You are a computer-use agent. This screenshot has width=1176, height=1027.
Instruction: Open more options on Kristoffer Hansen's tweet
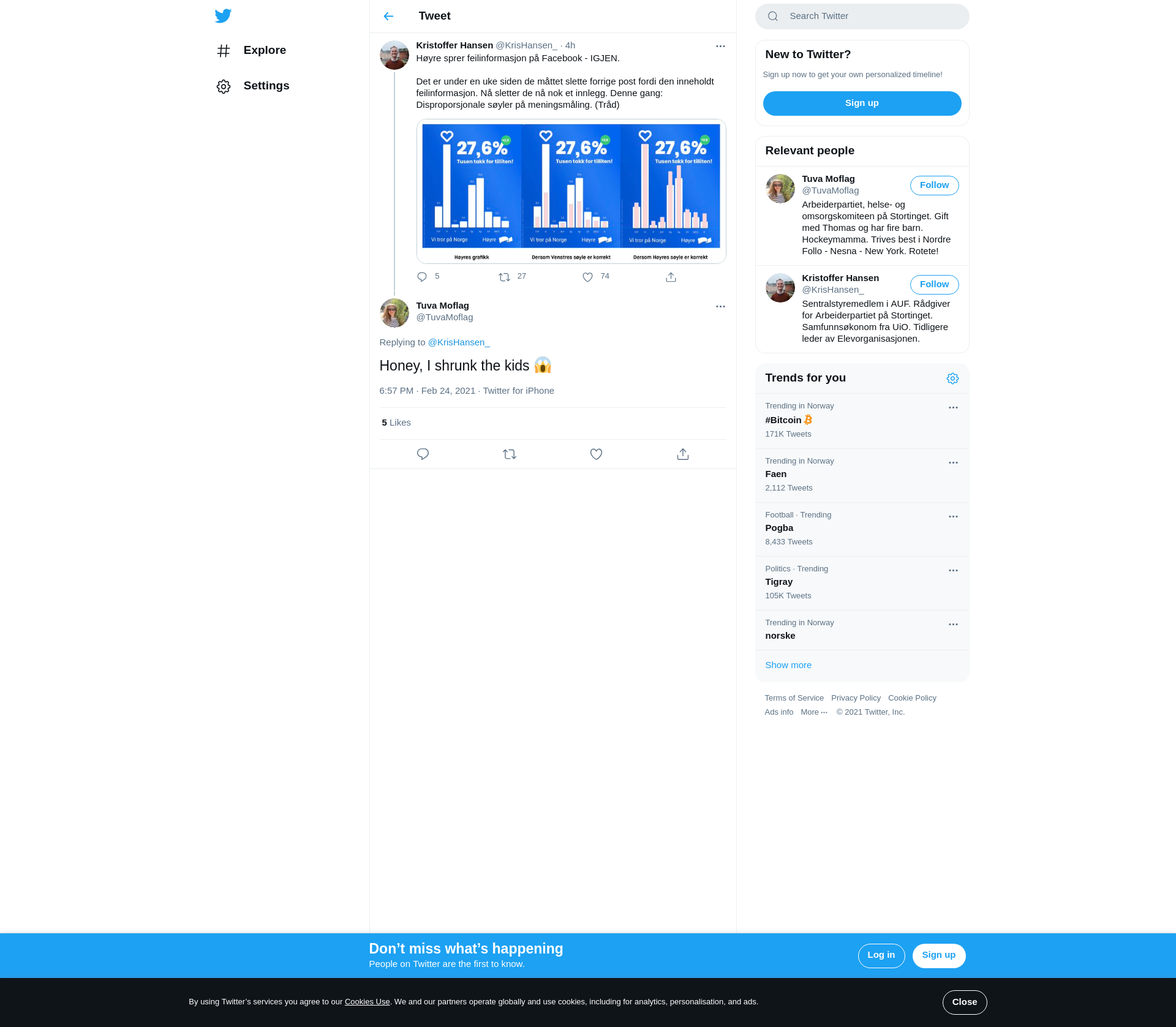720,46
